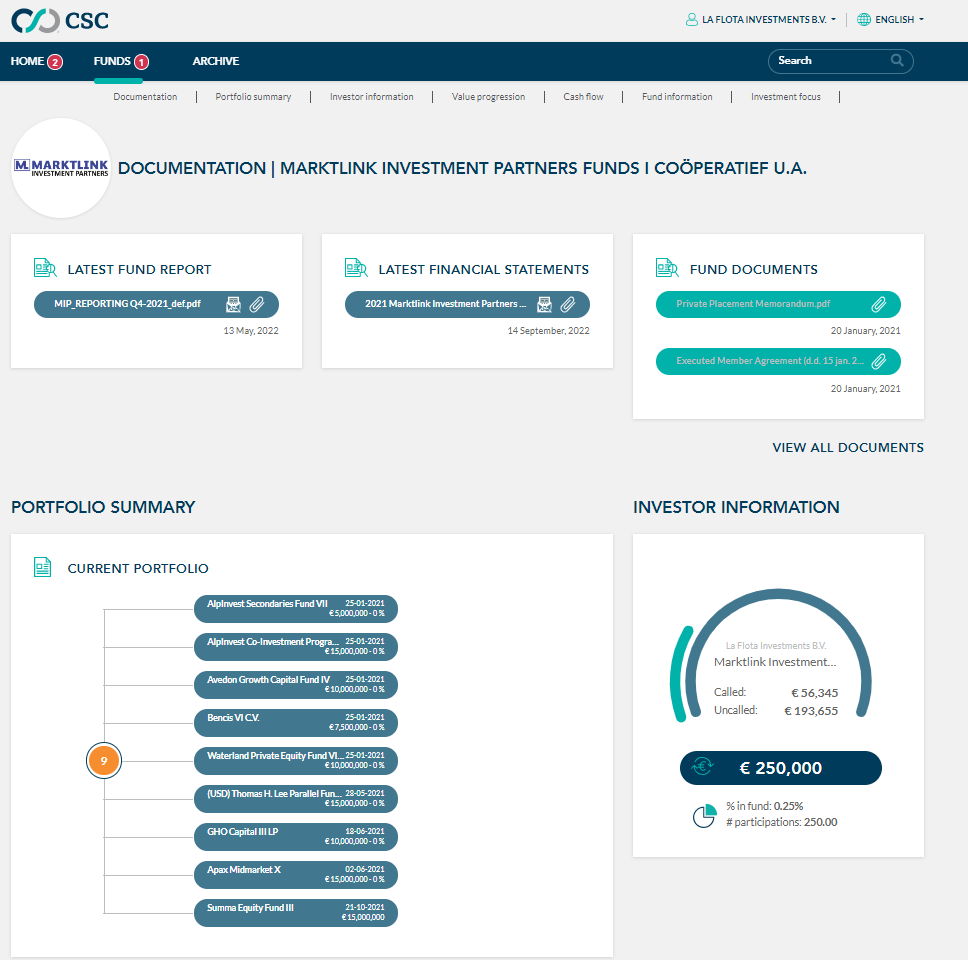Click the Marktlink Investment Partners logo
The width and height of the screenshot is (968, 960).
61,168
